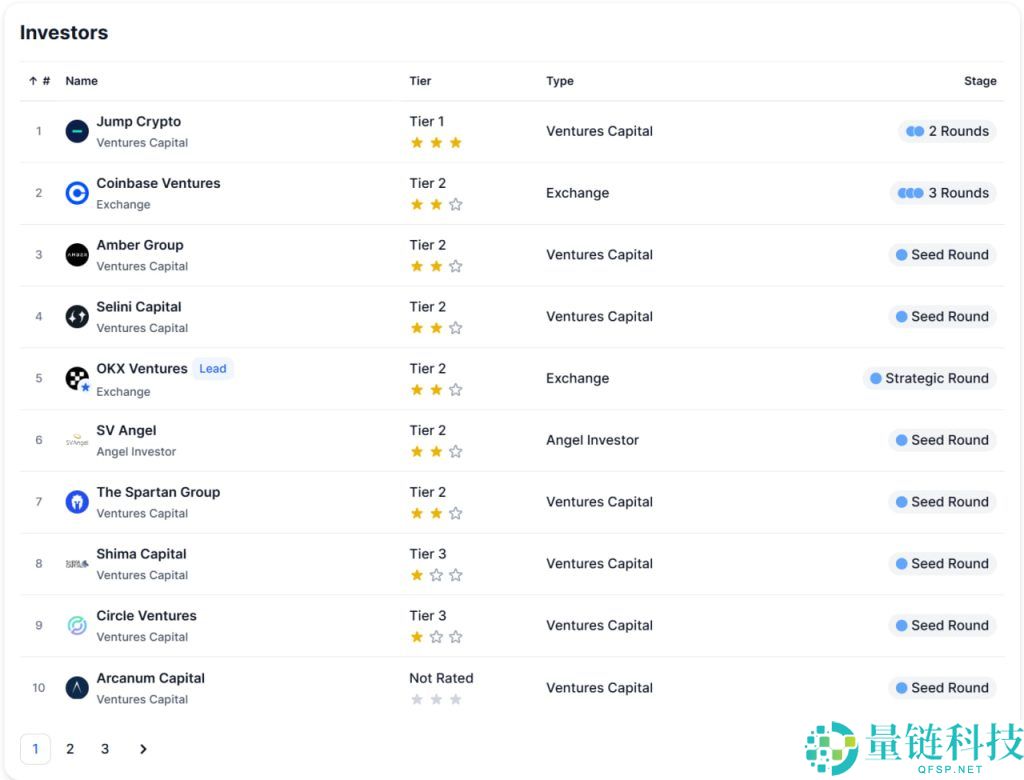Click the Circle Ventures logo icon
This screenshot has width=1024, height=780.
[77, 626]
